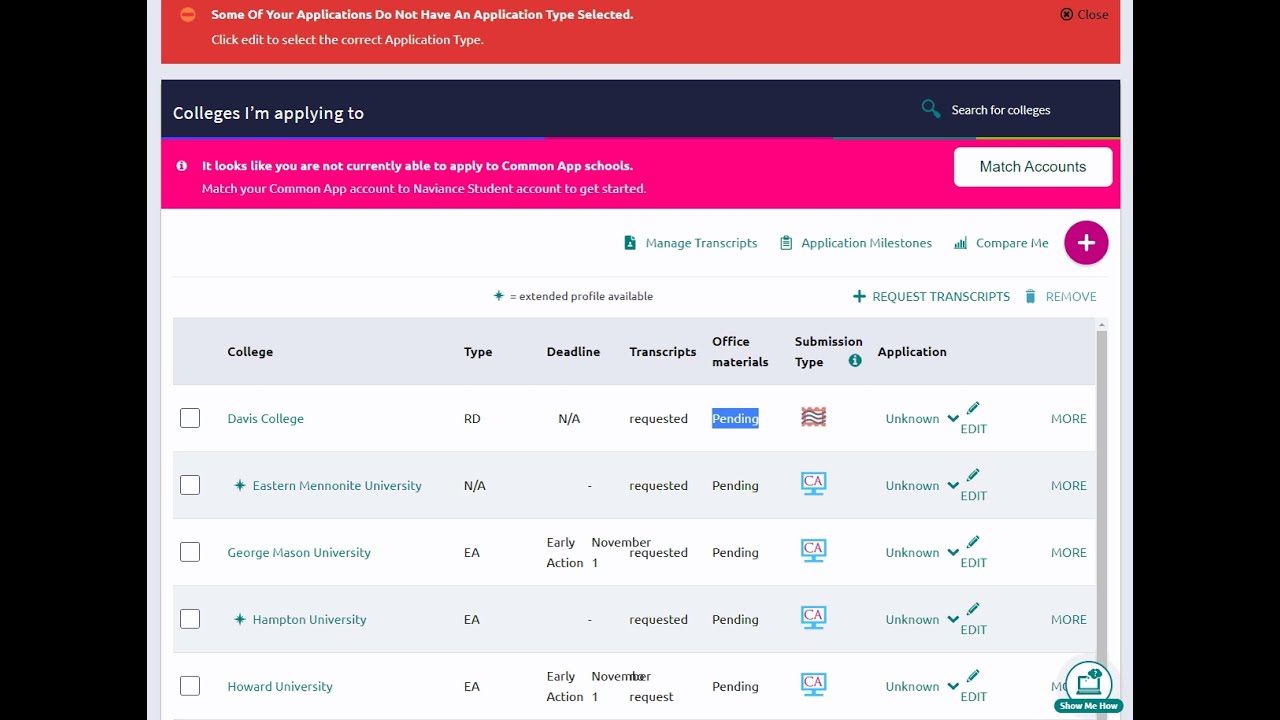Open Eastern Mennonite University link
The image size is (1280, 720).
coord(337,485)
